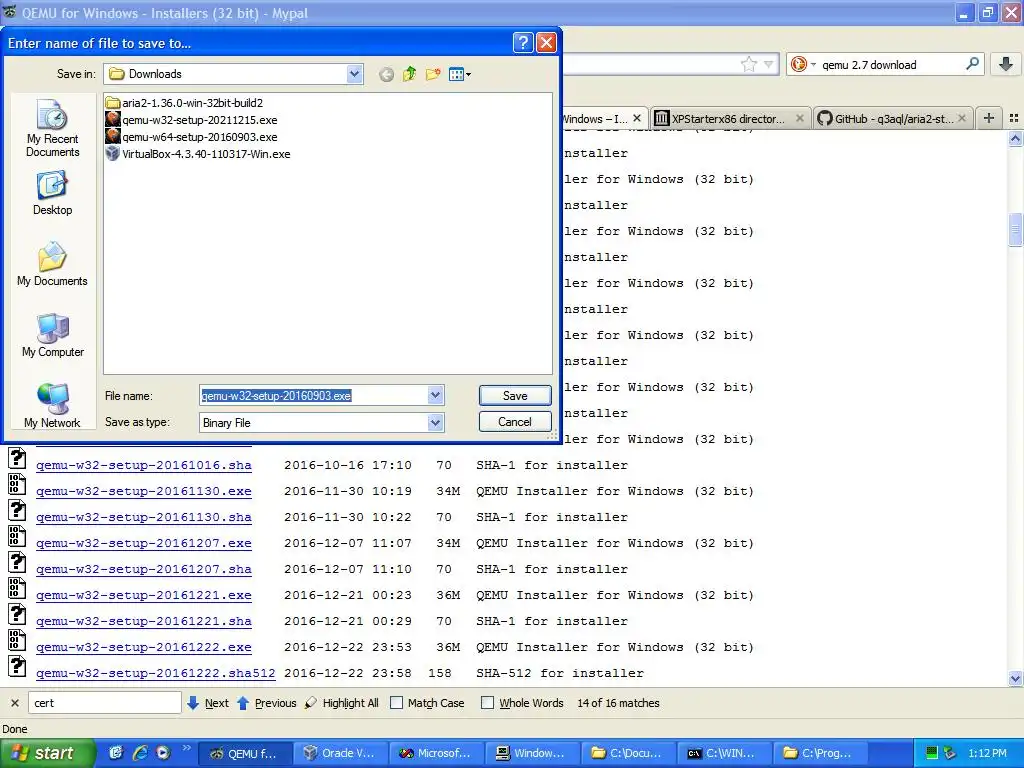Click the back arrow in save dialog

(386, 74)
